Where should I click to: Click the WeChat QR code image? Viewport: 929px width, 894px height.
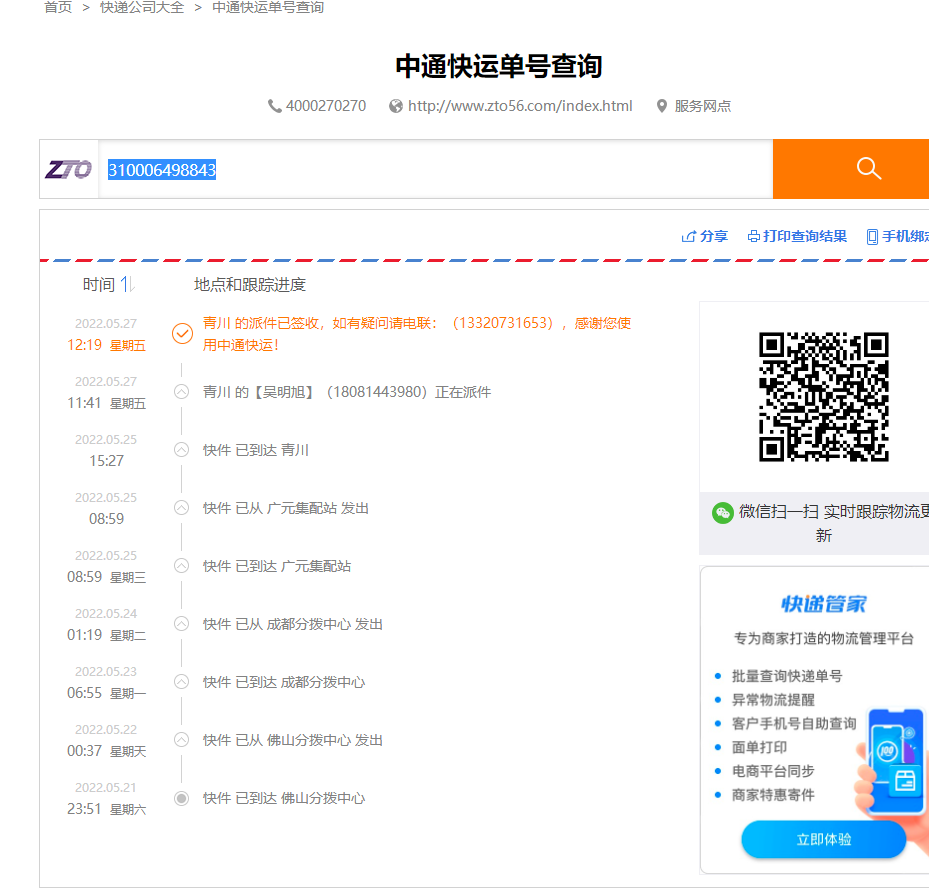[824, 397]
